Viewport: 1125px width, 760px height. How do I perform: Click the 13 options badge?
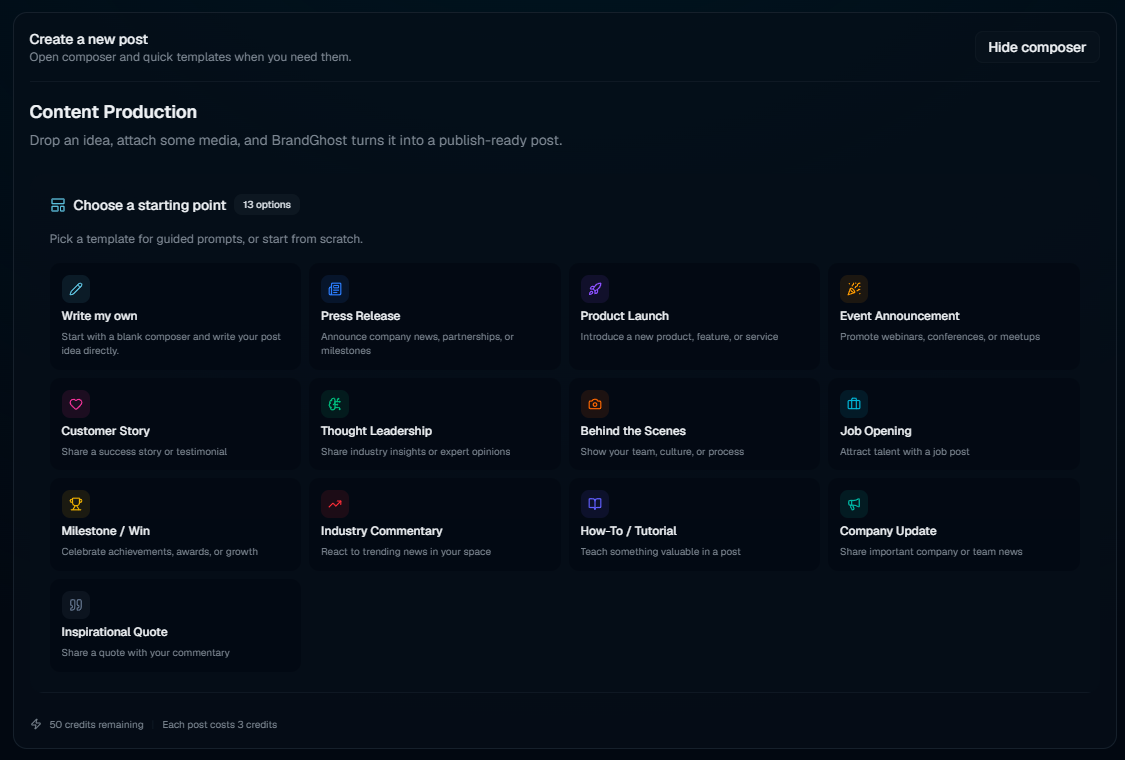[267, 205]
